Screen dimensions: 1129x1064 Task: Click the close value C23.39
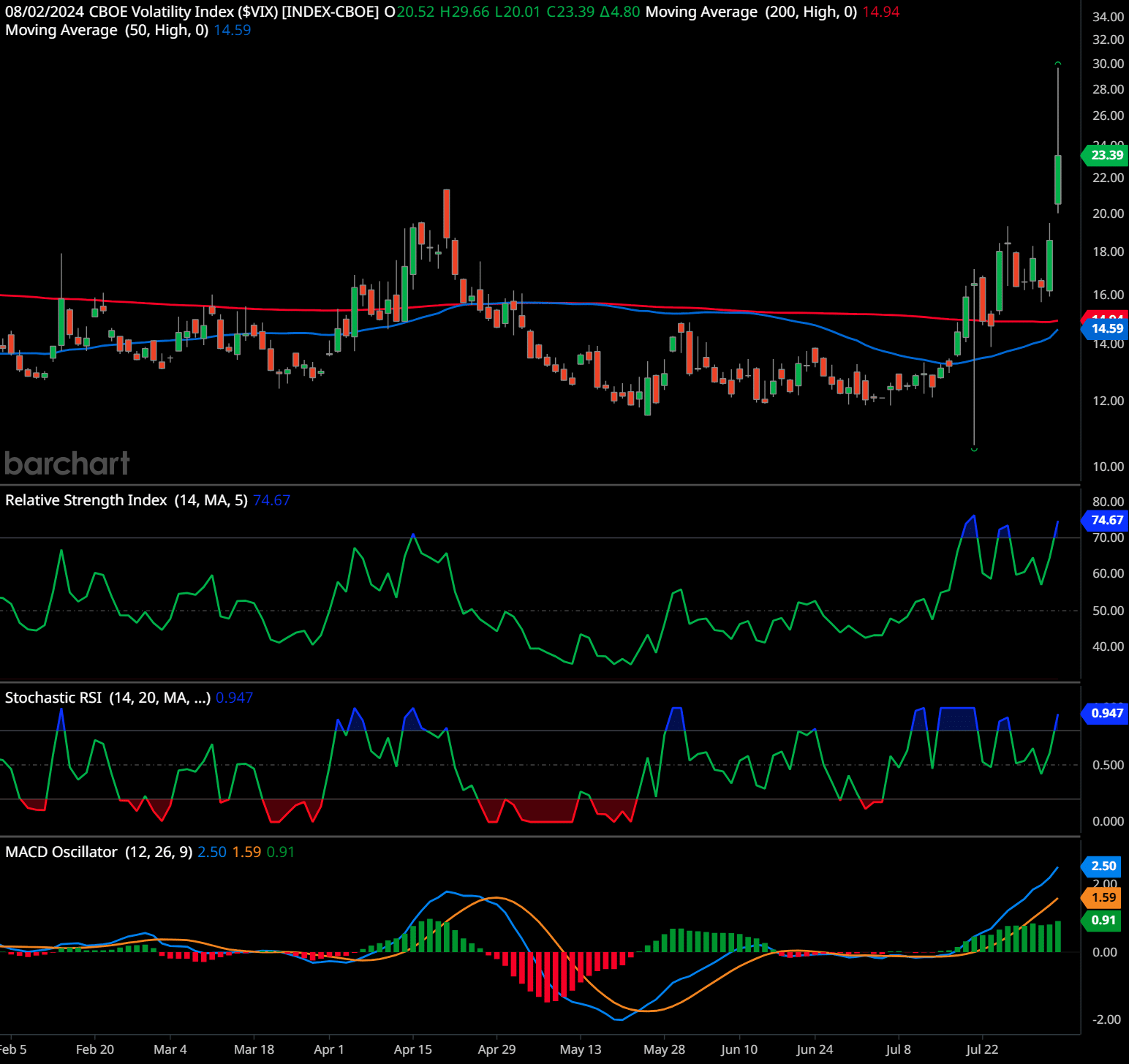(570, 12)
